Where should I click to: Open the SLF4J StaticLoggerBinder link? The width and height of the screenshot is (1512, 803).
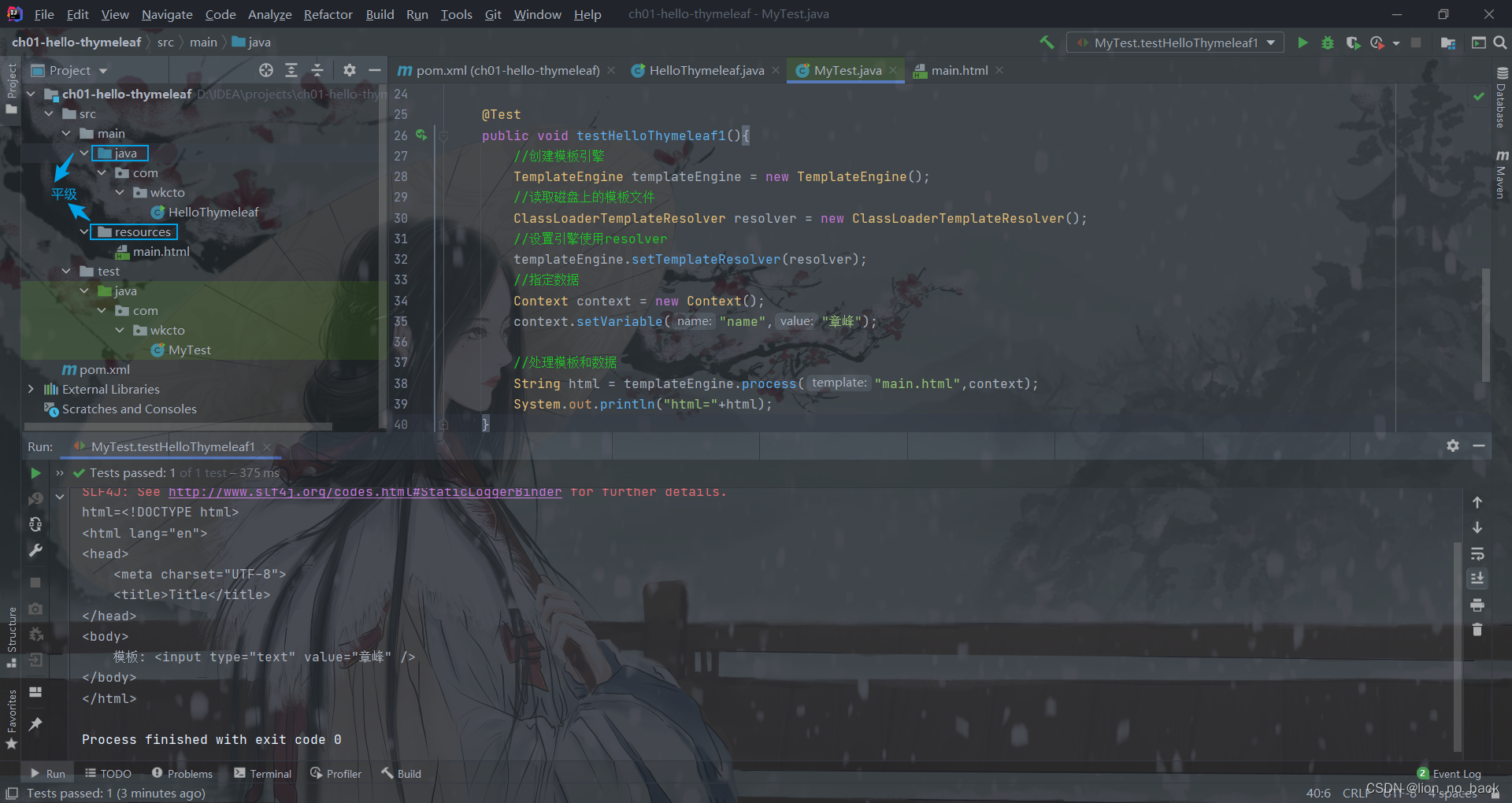click(365, 492)
